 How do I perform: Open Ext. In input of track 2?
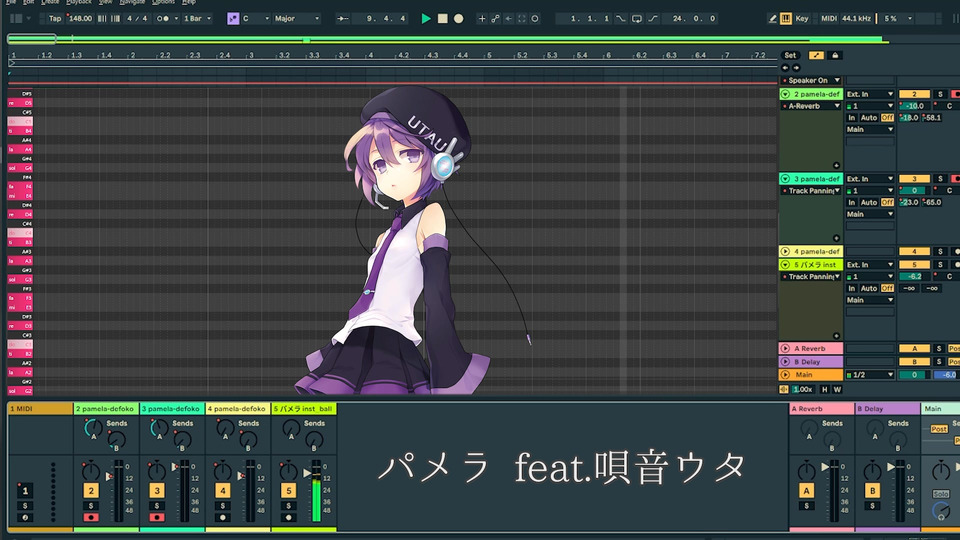(x=870, y=94)
